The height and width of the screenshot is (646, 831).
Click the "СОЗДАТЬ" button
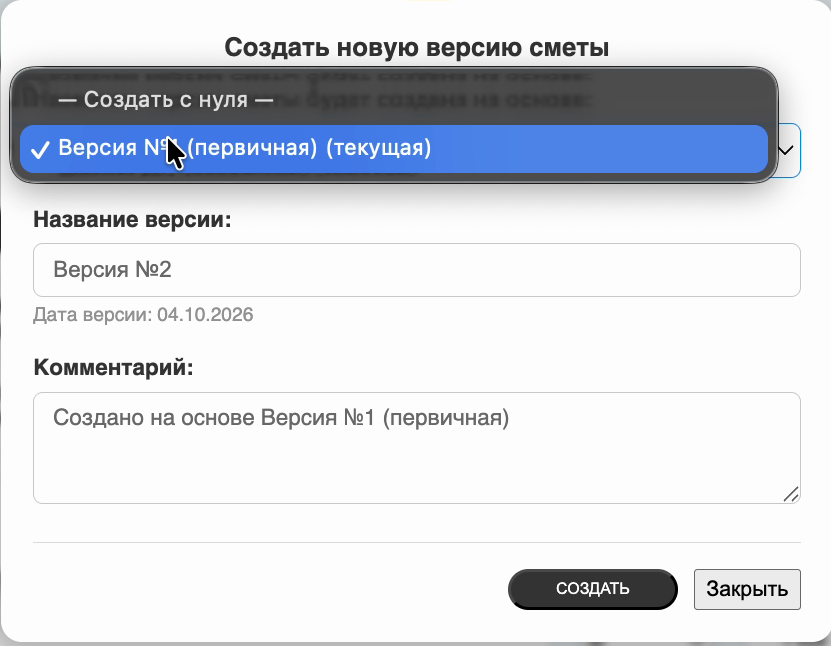pos(593,589)
